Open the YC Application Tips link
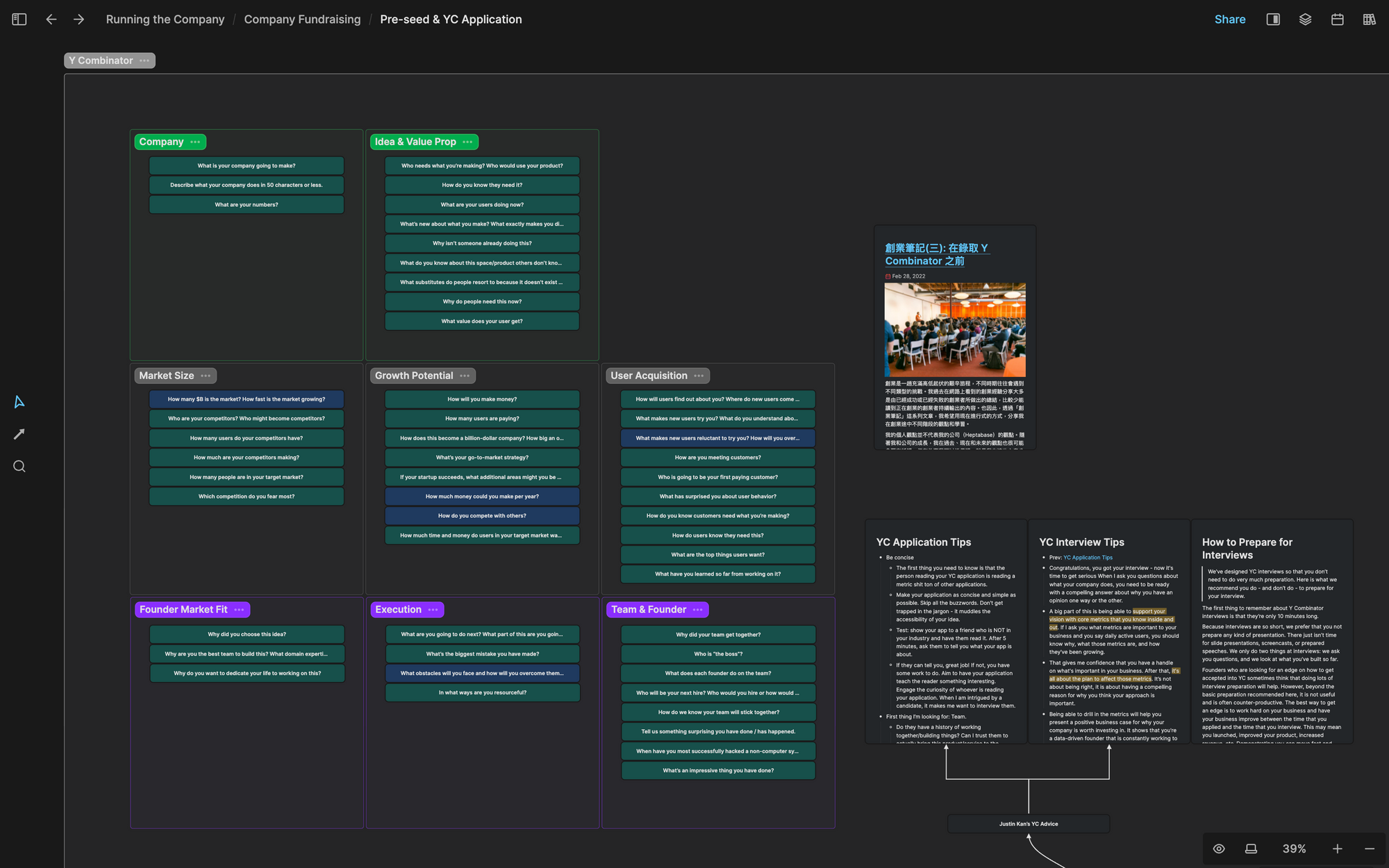The width and height of the screenshot is (1389, 868). point(1088,558)
